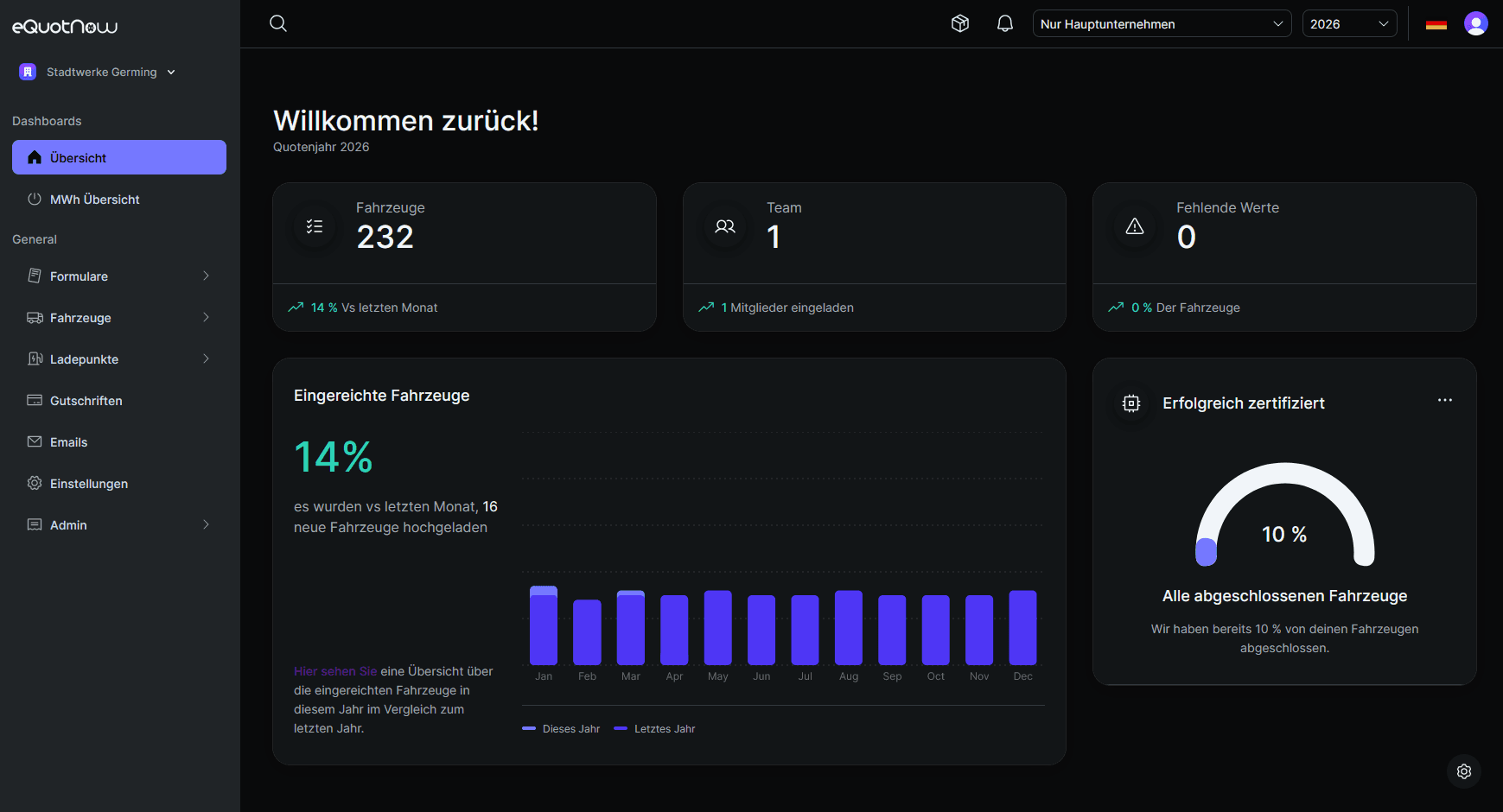Open Einstellungen in the sidebar

click(x=119, y=483)
